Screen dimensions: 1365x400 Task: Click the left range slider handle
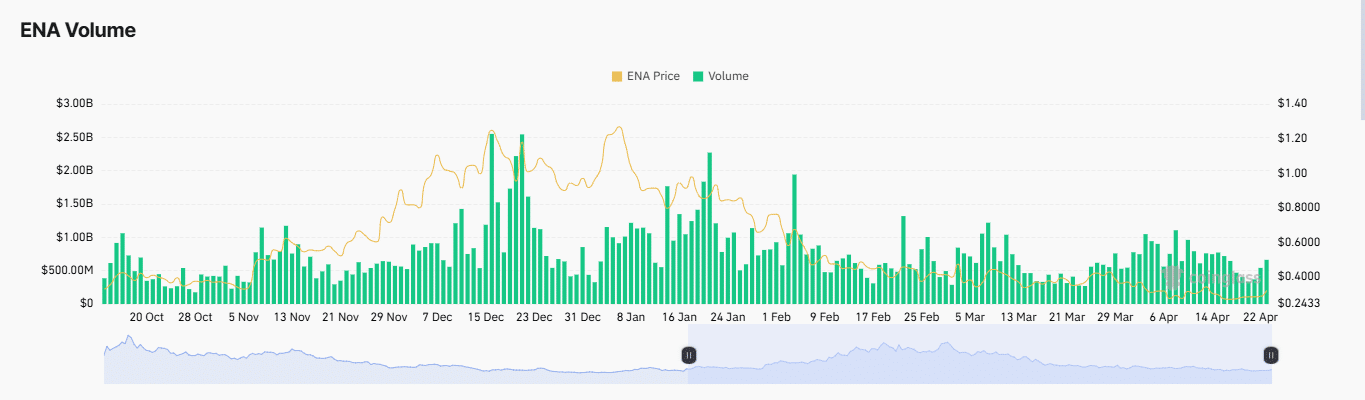[688, 355]
